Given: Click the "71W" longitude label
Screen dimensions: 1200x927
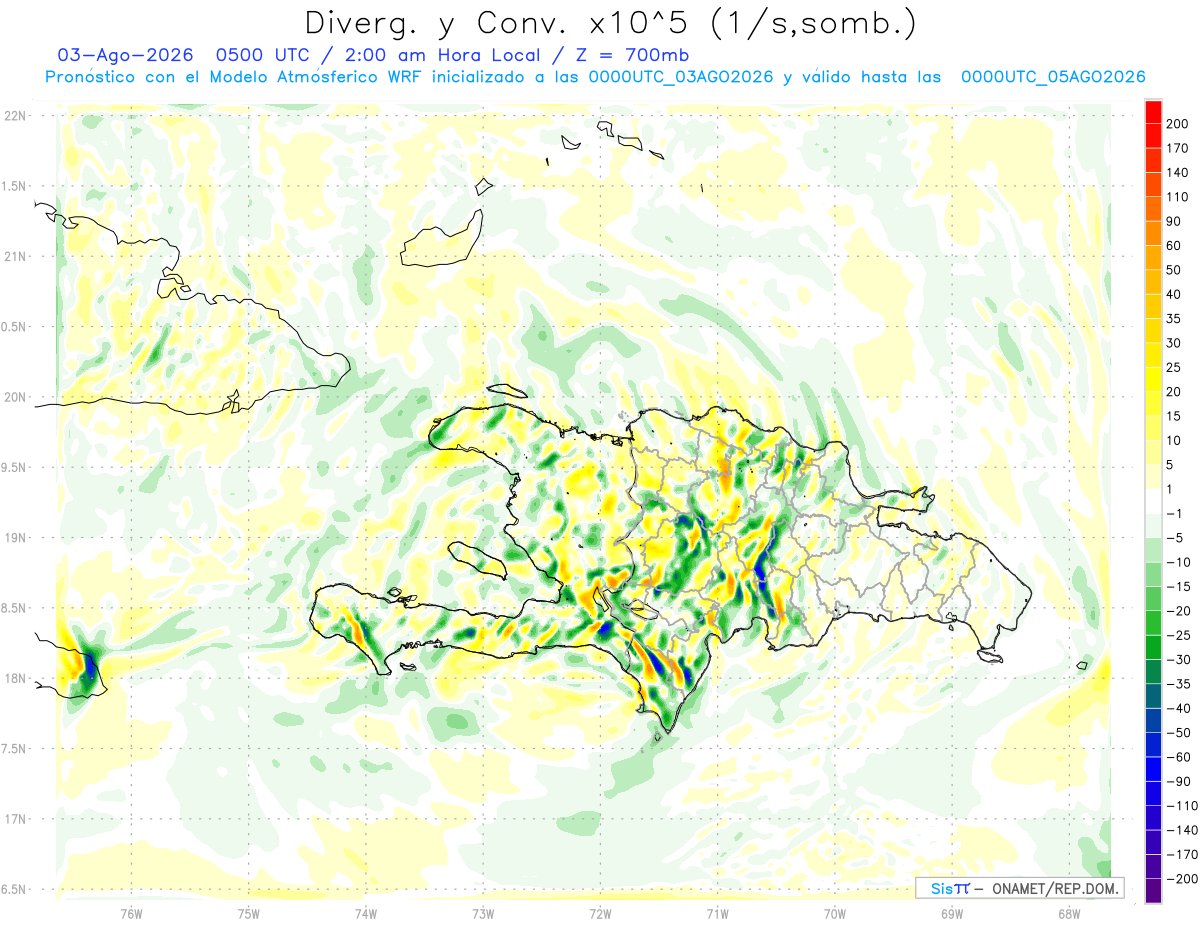Looking at the screenshot, I should coord(717,912).
